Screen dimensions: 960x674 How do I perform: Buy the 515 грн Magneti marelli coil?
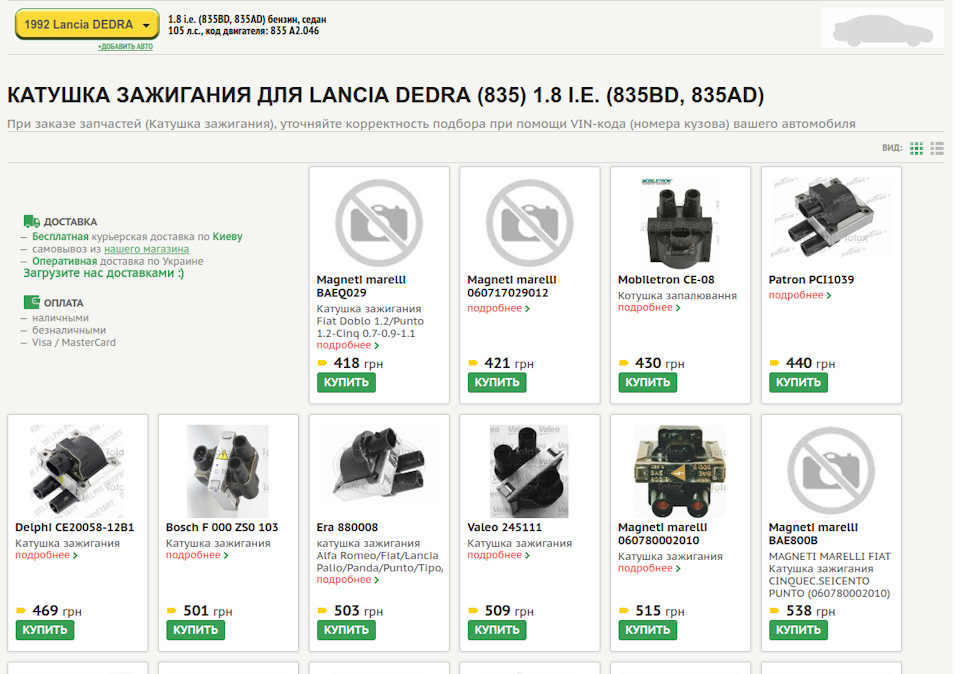[x=647, y=630]
